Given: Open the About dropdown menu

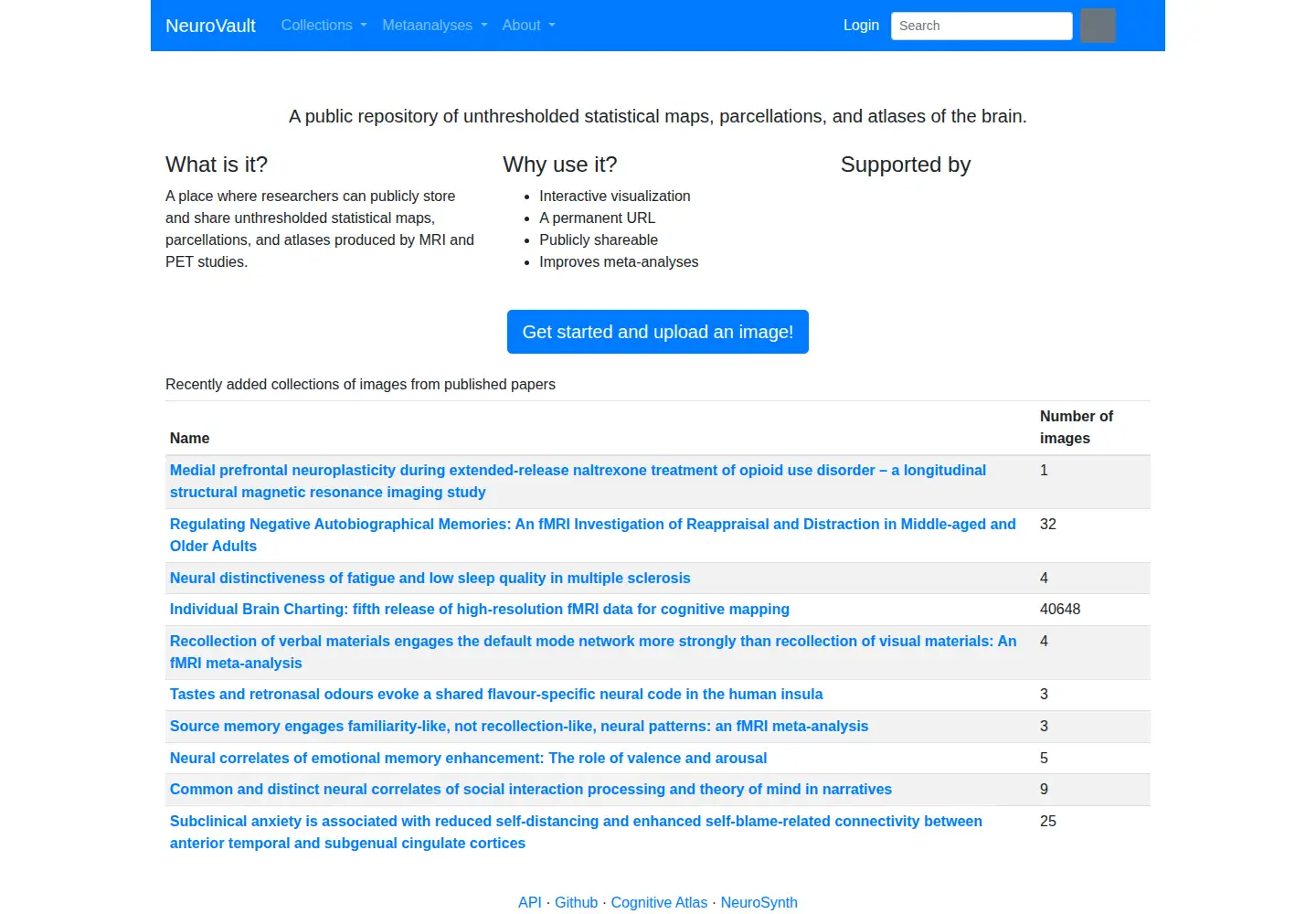Looking at the screenshot, I should [x=528, y=26].
